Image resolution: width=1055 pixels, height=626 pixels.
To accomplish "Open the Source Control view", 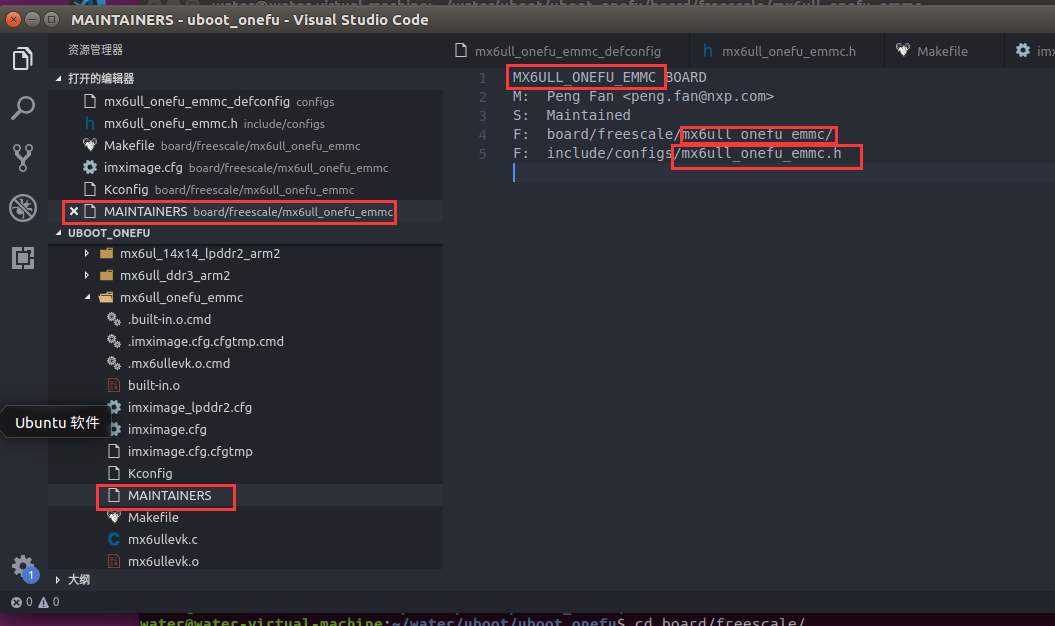I will pyautogui.click(x=23, y=158).
